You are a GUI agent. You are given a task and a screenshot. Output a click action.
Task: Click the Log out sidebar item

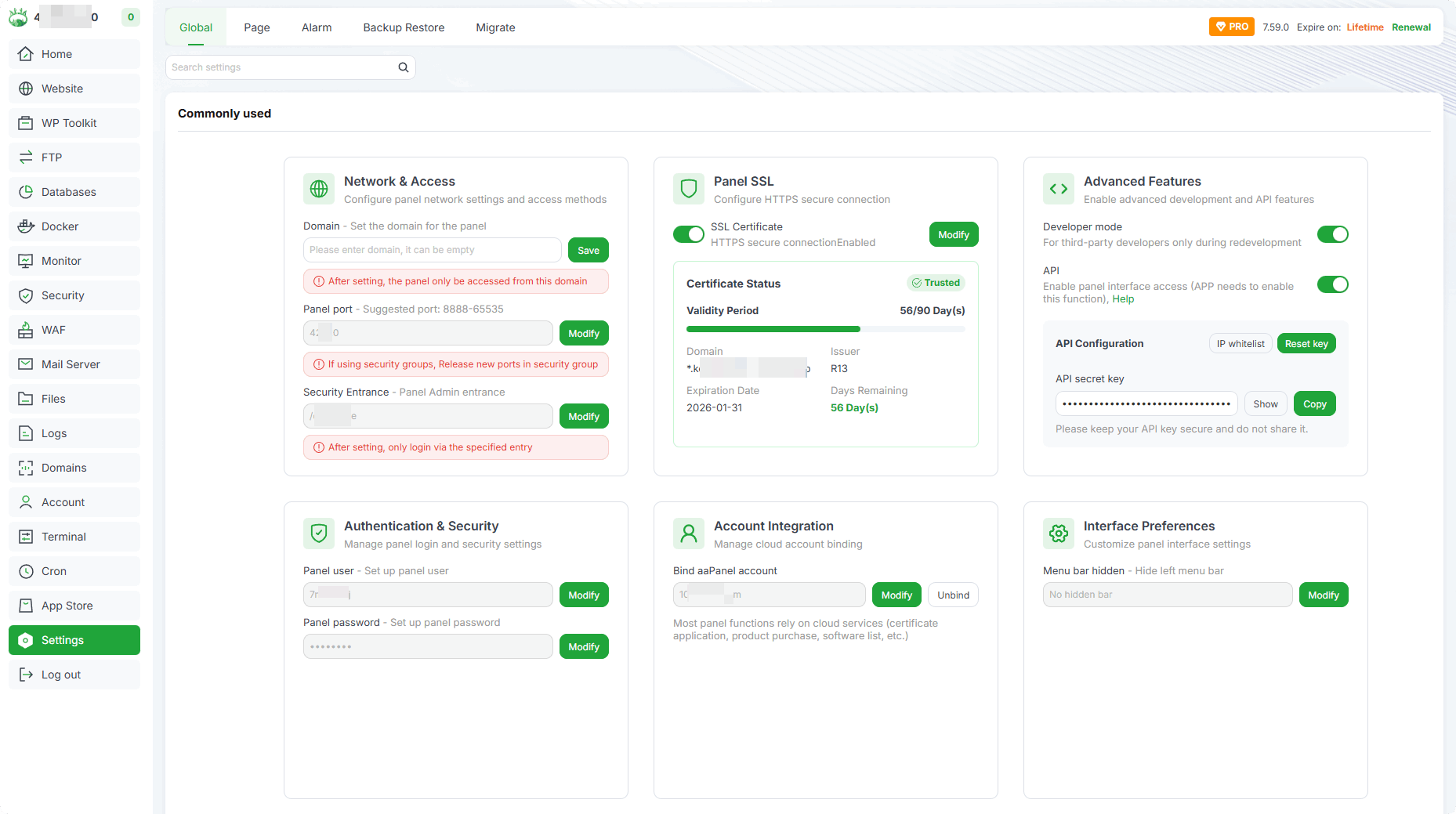pos(61,675)
